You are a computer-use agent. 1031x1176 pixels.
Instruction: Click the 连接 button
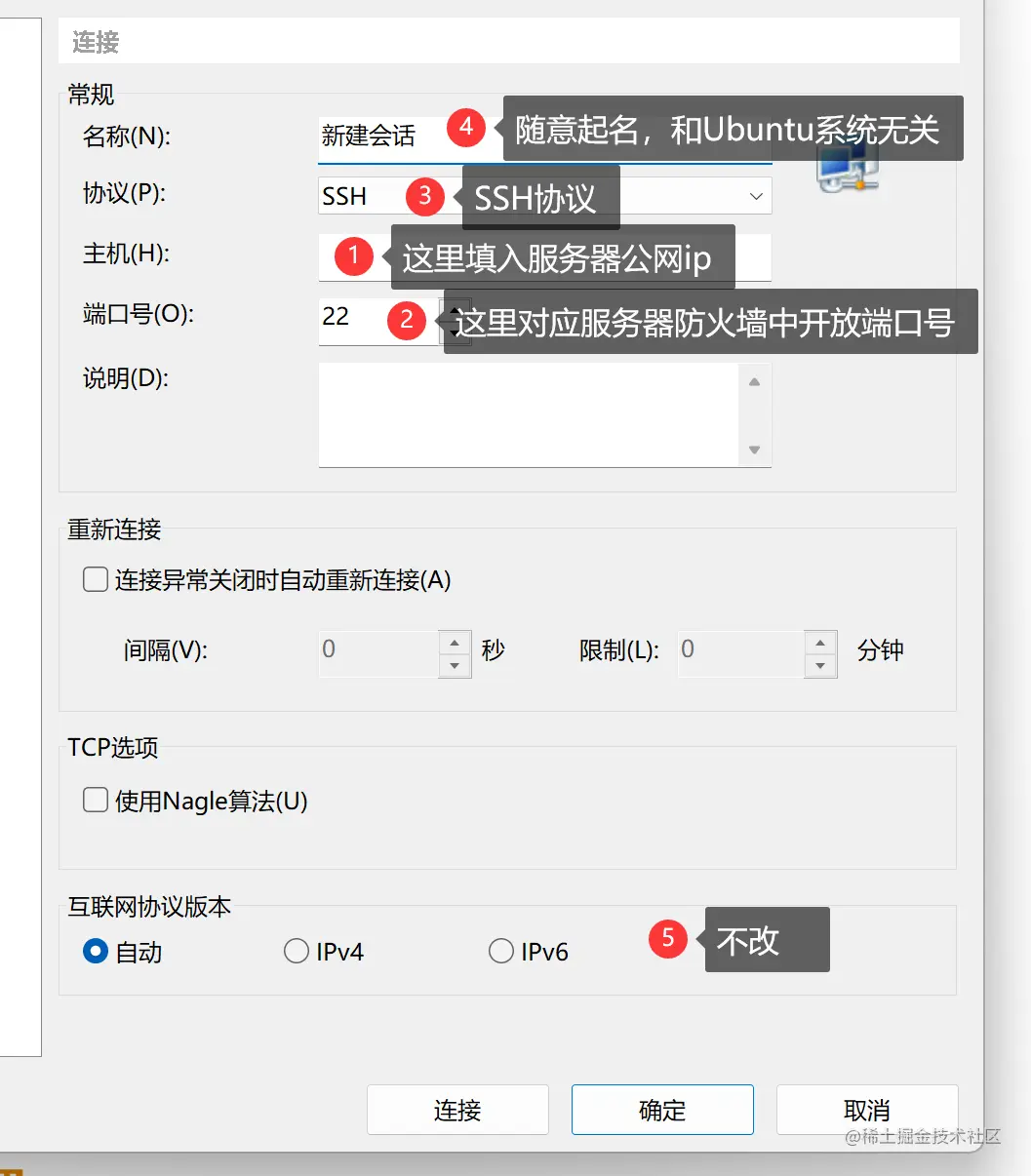coord(457,1110)
